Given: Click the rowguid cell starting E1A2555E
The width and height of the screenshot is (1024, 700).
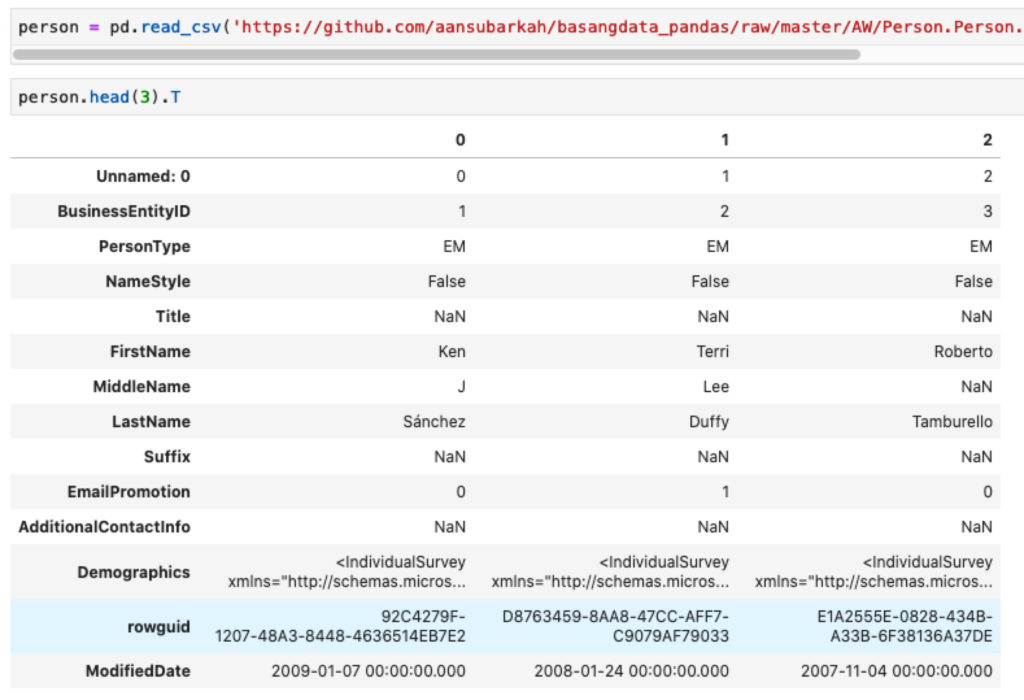Looking at the screenshot, I should click(x=904, y=627).
